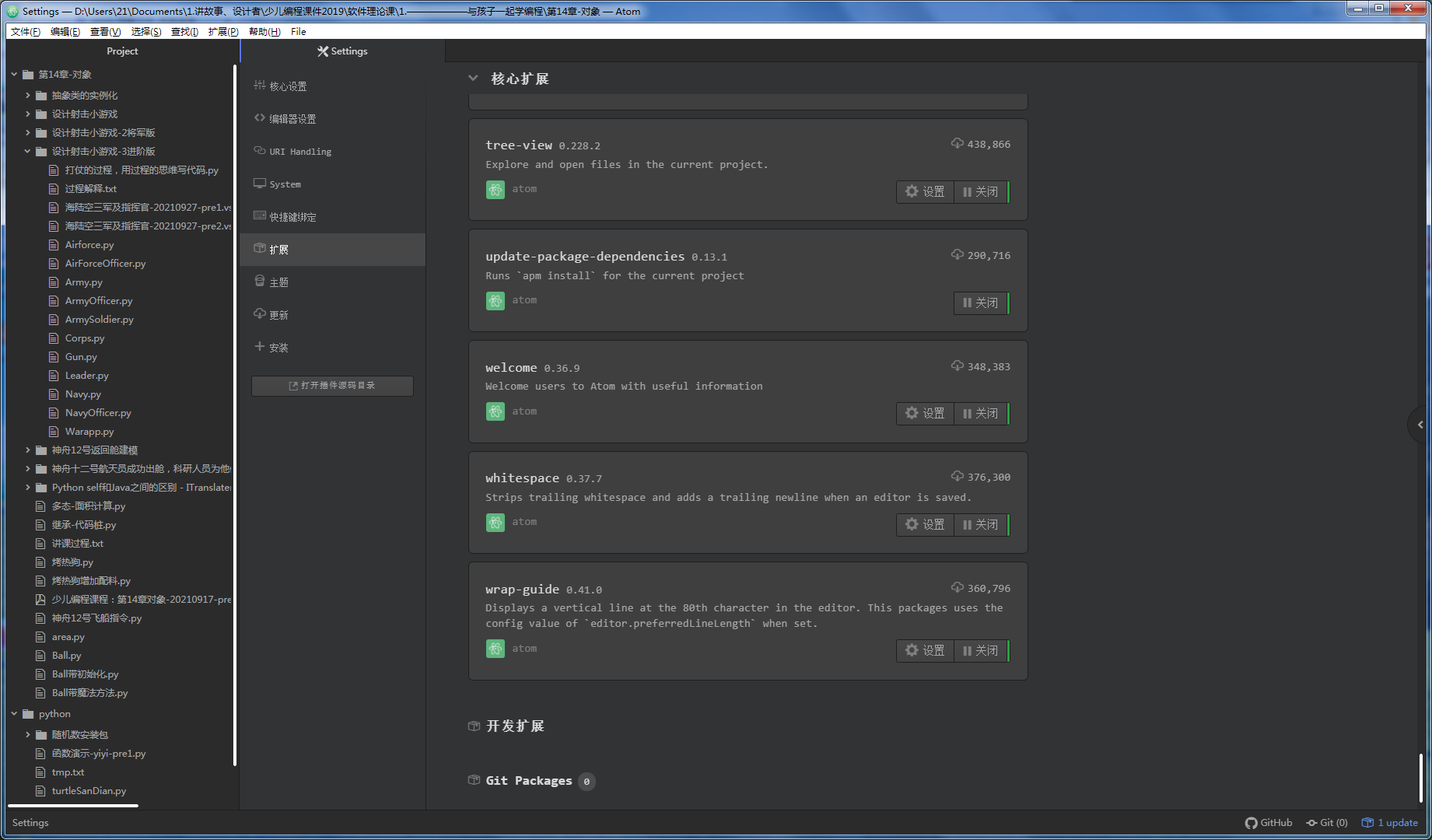Open the 文件(F) menu
Image resolution: width=1432 pixels, height=840 pixels.
[x=26, y=32]
